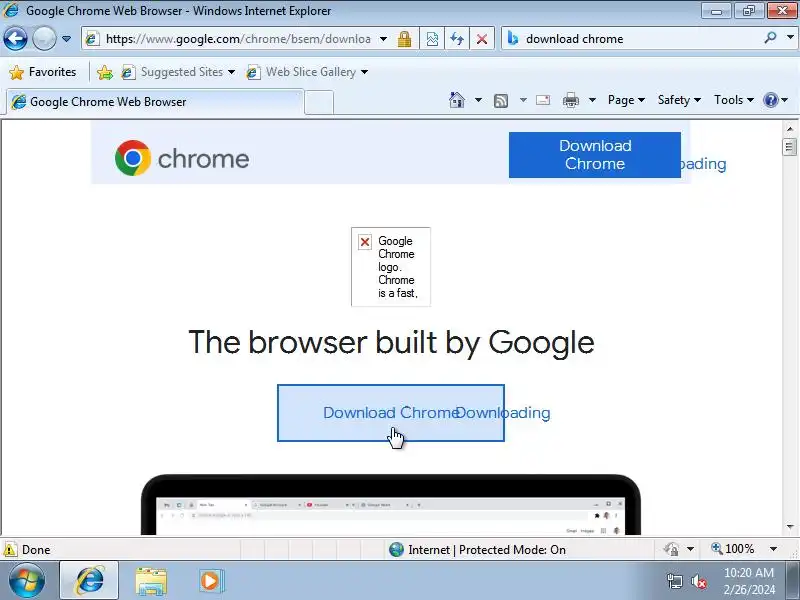Click the laptop browser preview image
Viewport: 800px width, 600px height.
[x=391, y=505]
